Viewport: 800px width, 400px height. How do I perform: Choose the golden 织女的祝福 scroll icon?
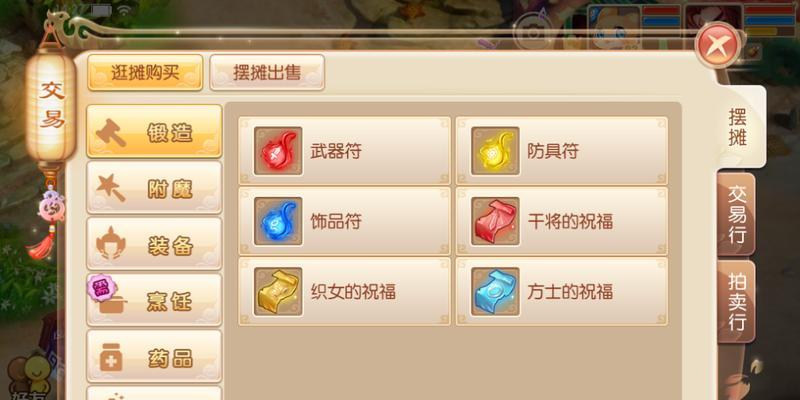tap(278, 291)
